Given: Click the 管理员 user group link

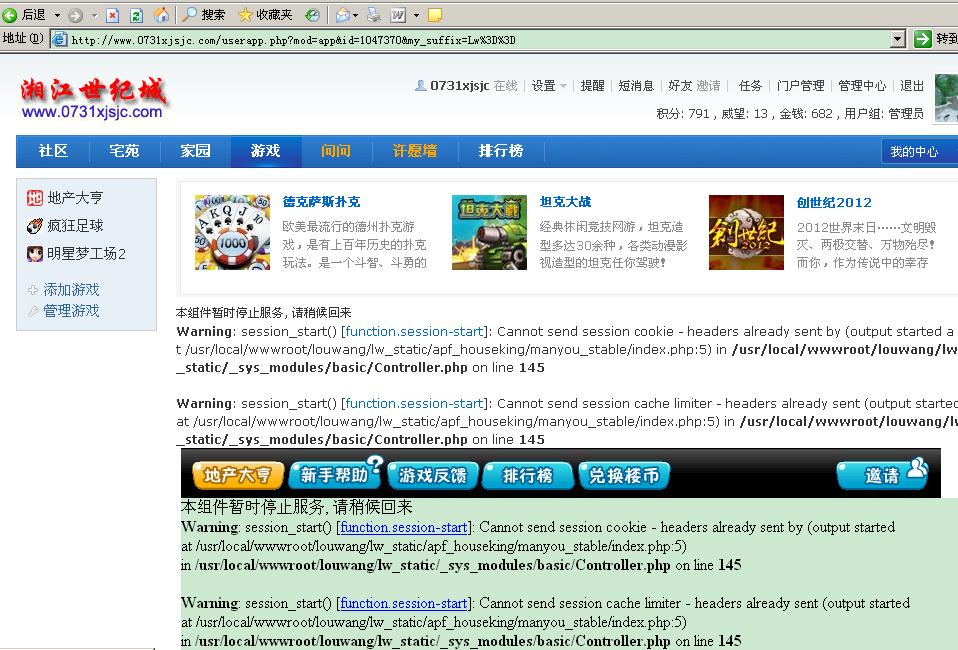Looking at the screenshot, I should (x=905, y=114).
